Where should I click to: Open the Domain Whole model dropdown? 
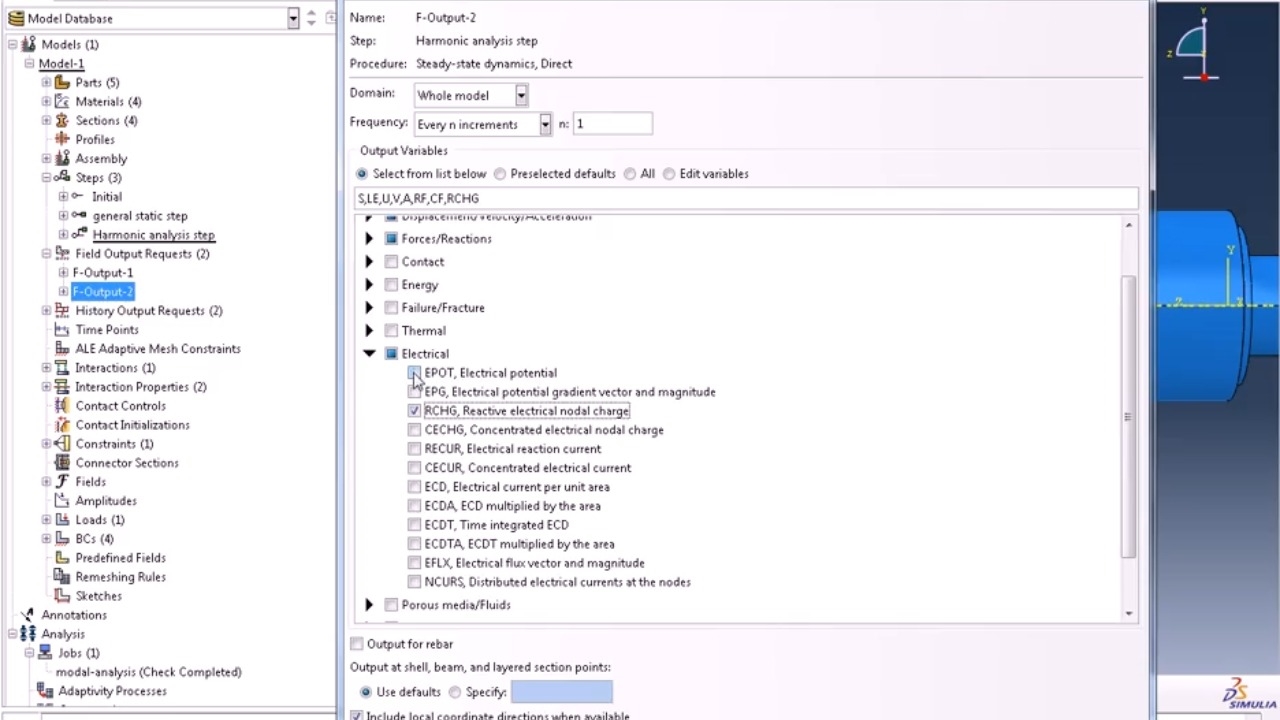521,96
